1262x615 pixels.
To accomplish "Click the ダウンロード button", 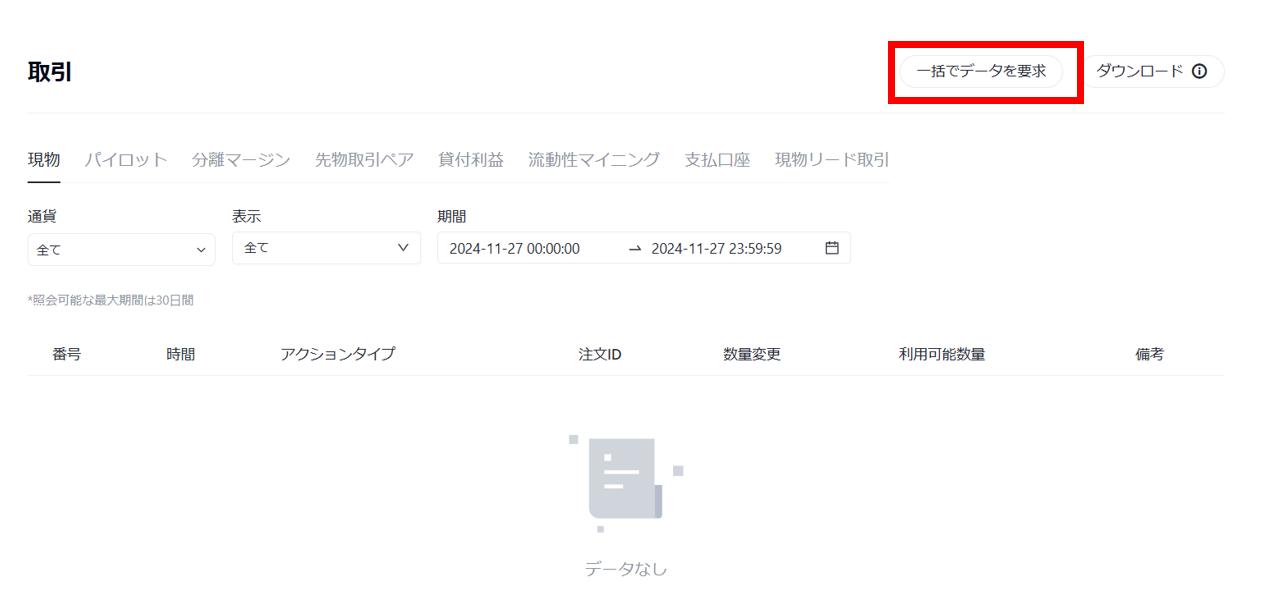I will point(1152,72).
